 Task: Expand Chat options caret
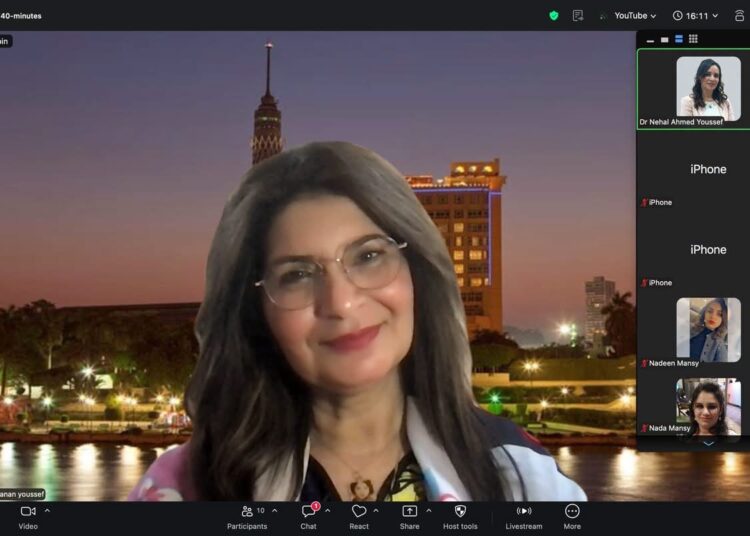tap(328, 511)
